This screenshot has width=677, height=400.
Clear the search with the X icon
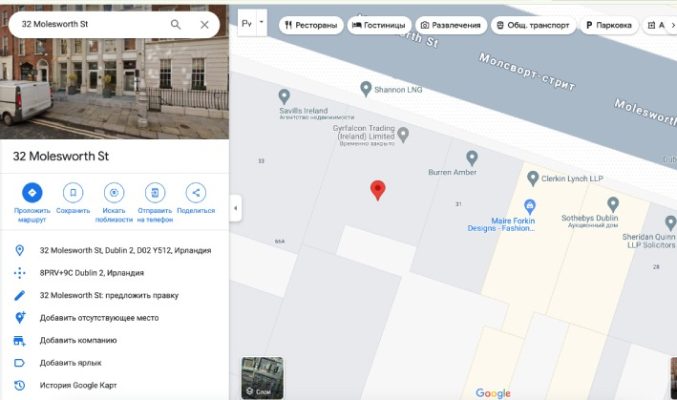(x=205, y=24)
